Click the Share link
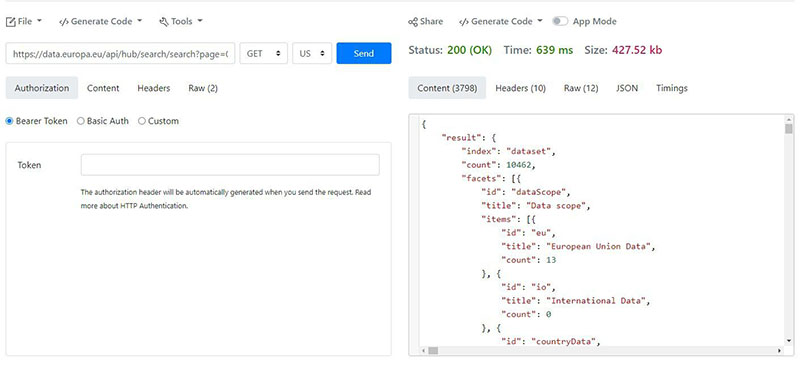Image resolution: width=800 pixels, height=368 pixels. (x=426, y=21)
